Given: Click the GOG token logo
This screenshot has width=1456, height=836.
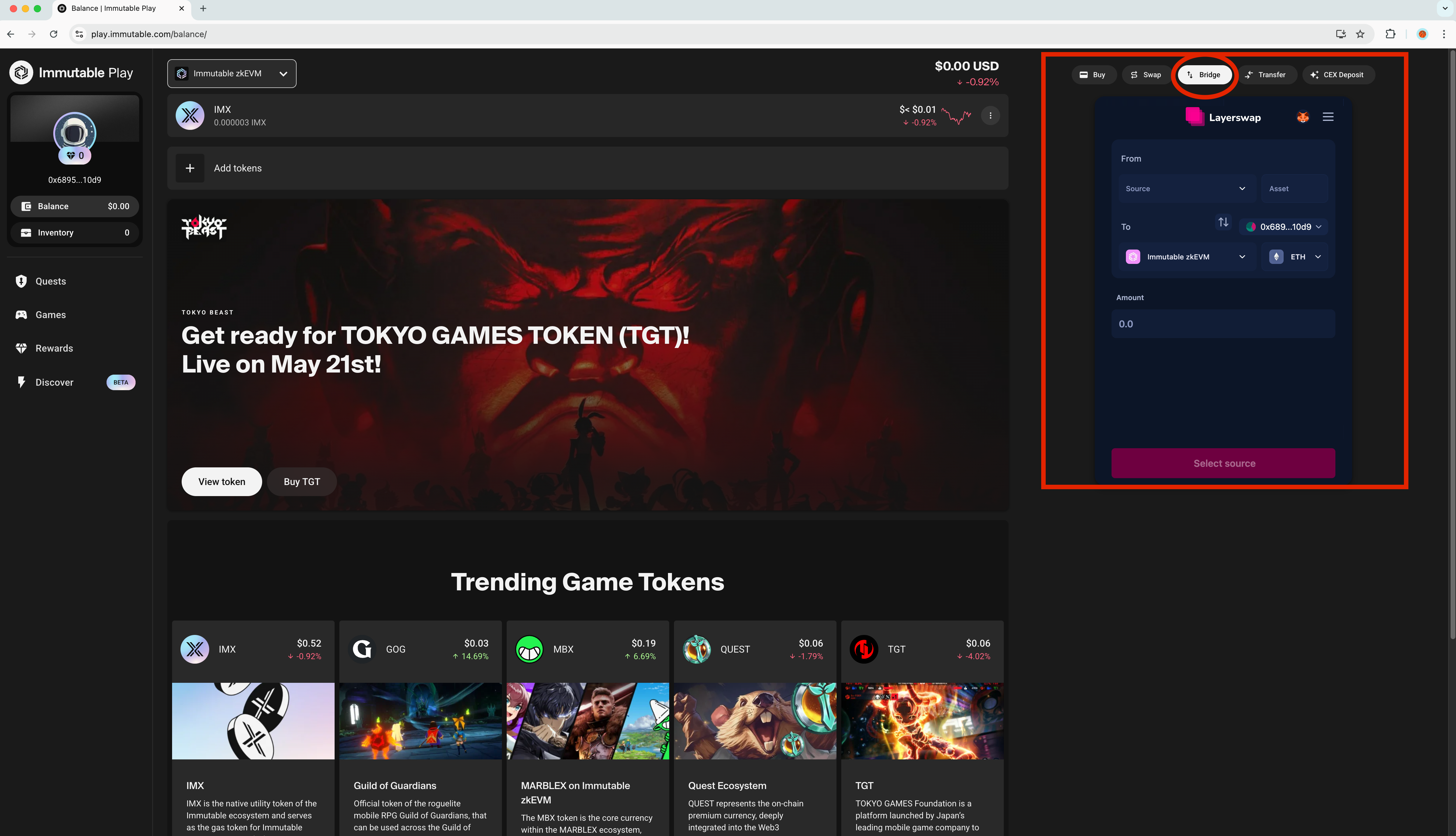Looking at the screenshot, I should pyautogui.click(x=362, y=649).
